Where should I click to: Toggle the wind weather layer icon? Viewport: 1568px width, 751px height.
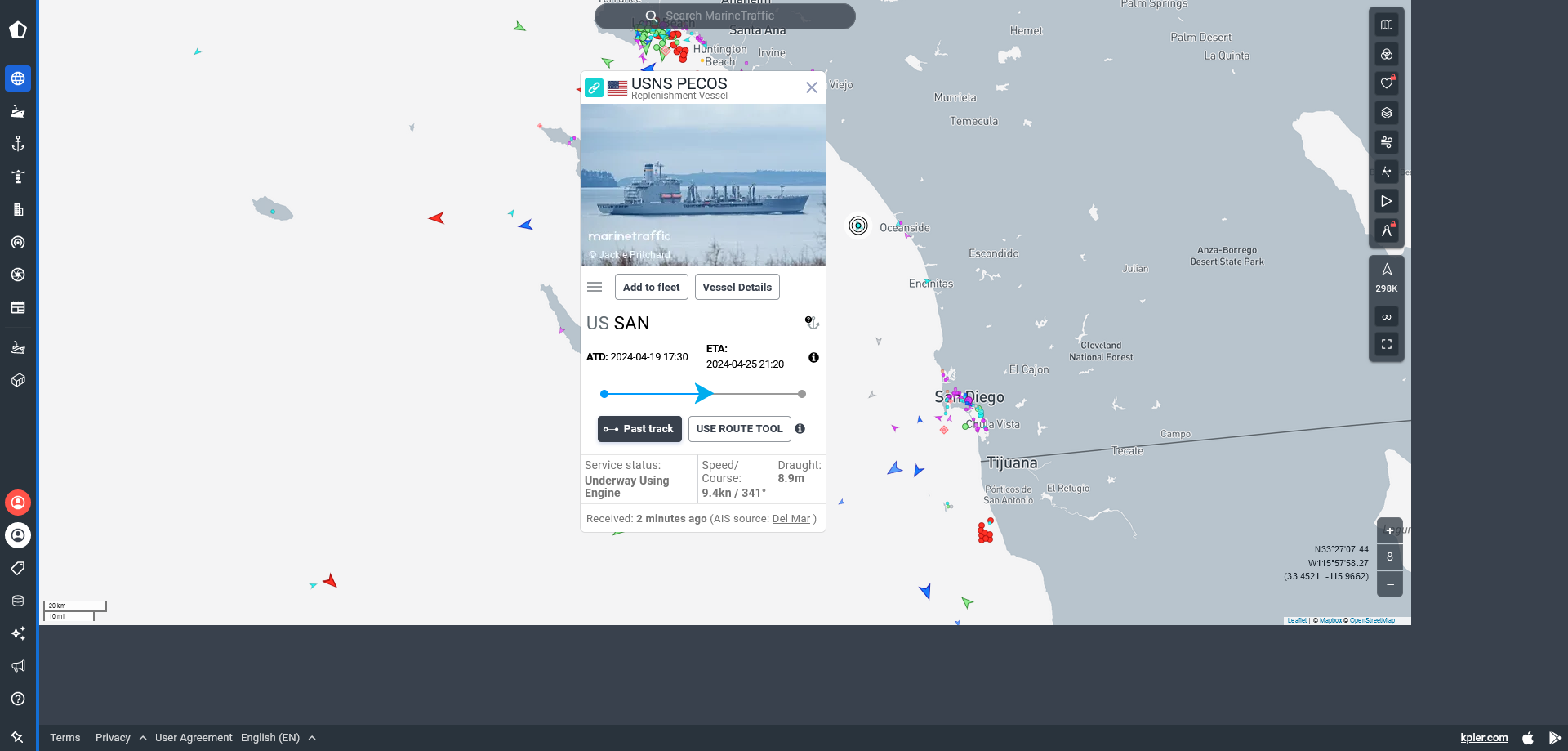click(x=1387, y=142)
